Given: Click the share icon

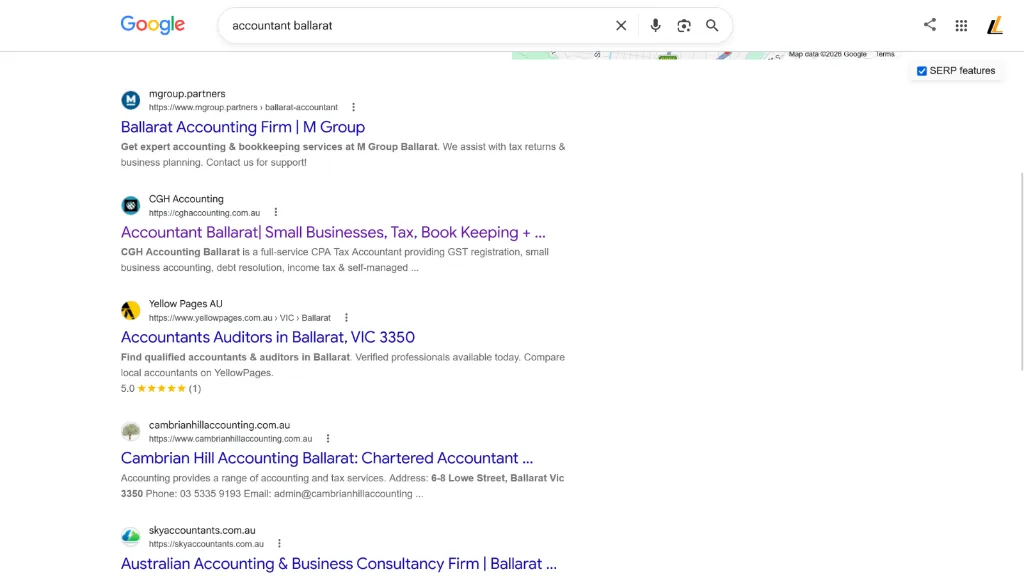Looking at the screenshot, I should pyautogui.click(x=930, y=25).
